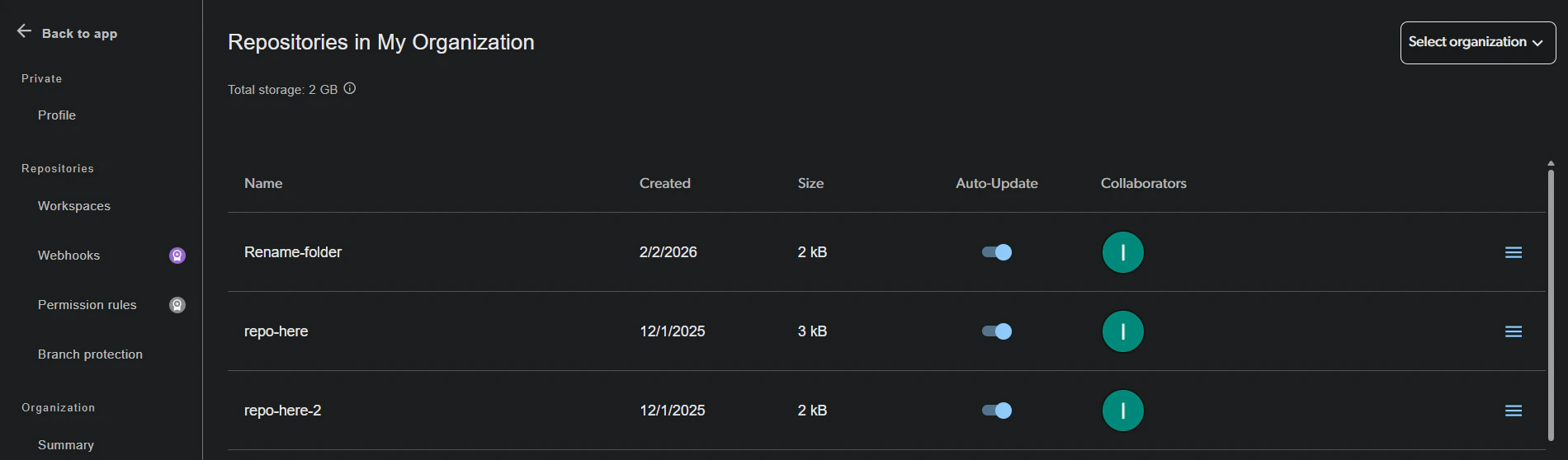Open the repo-here repository name
1568x460 pixels.
276,331
